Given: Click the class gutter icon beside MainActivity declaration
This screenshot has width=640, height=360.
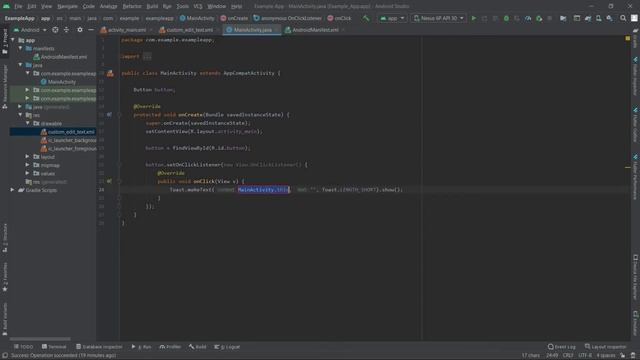Looking at the screenshot, I should coord(110,73).
